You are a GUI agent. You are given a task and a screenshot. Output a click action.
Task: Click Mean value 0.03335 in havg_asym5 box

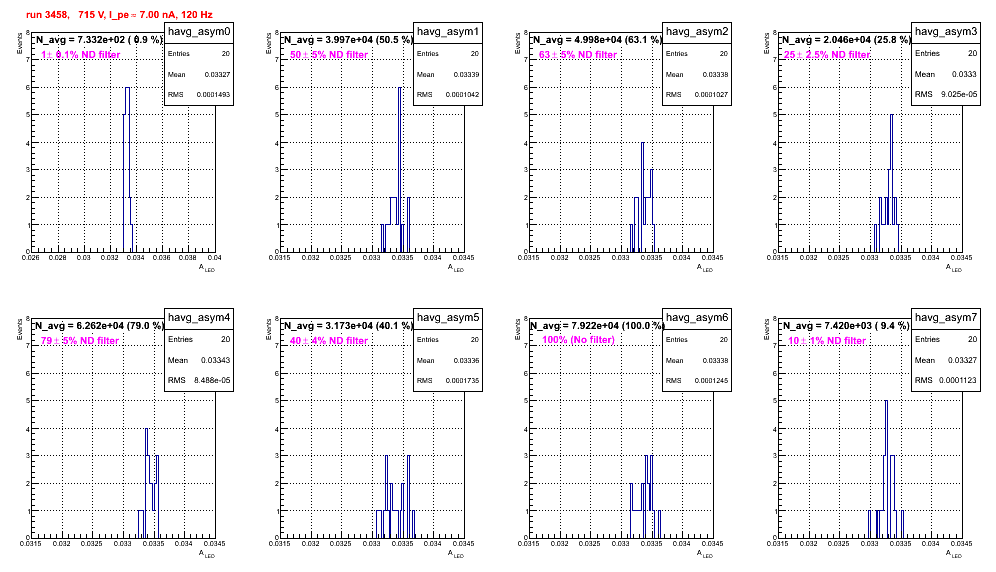point(466,360)
